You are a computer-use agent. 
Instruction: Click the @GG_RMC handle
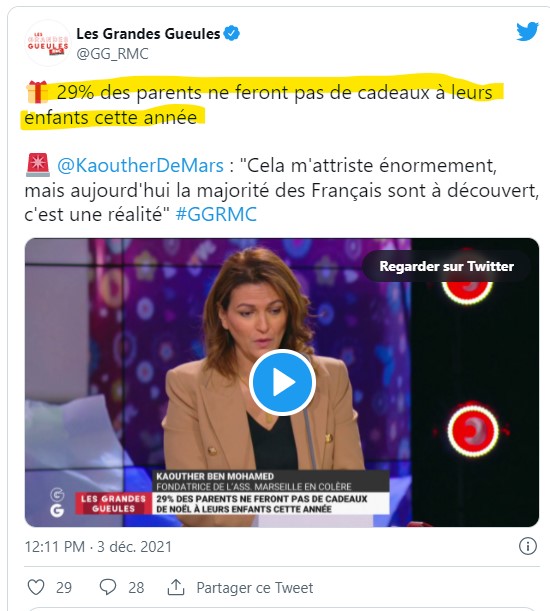(112, 54)
